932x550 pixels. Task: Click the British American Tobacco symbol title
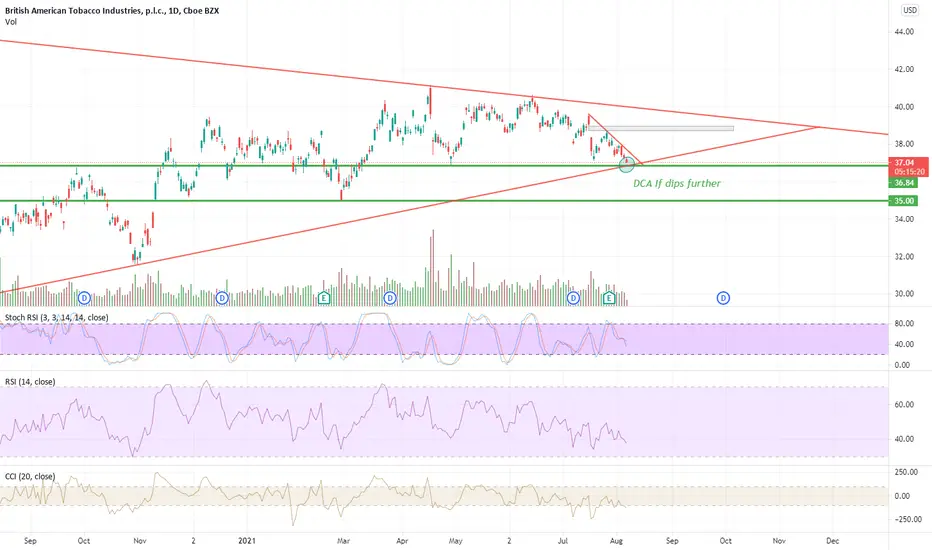click(x=112, y=11)
